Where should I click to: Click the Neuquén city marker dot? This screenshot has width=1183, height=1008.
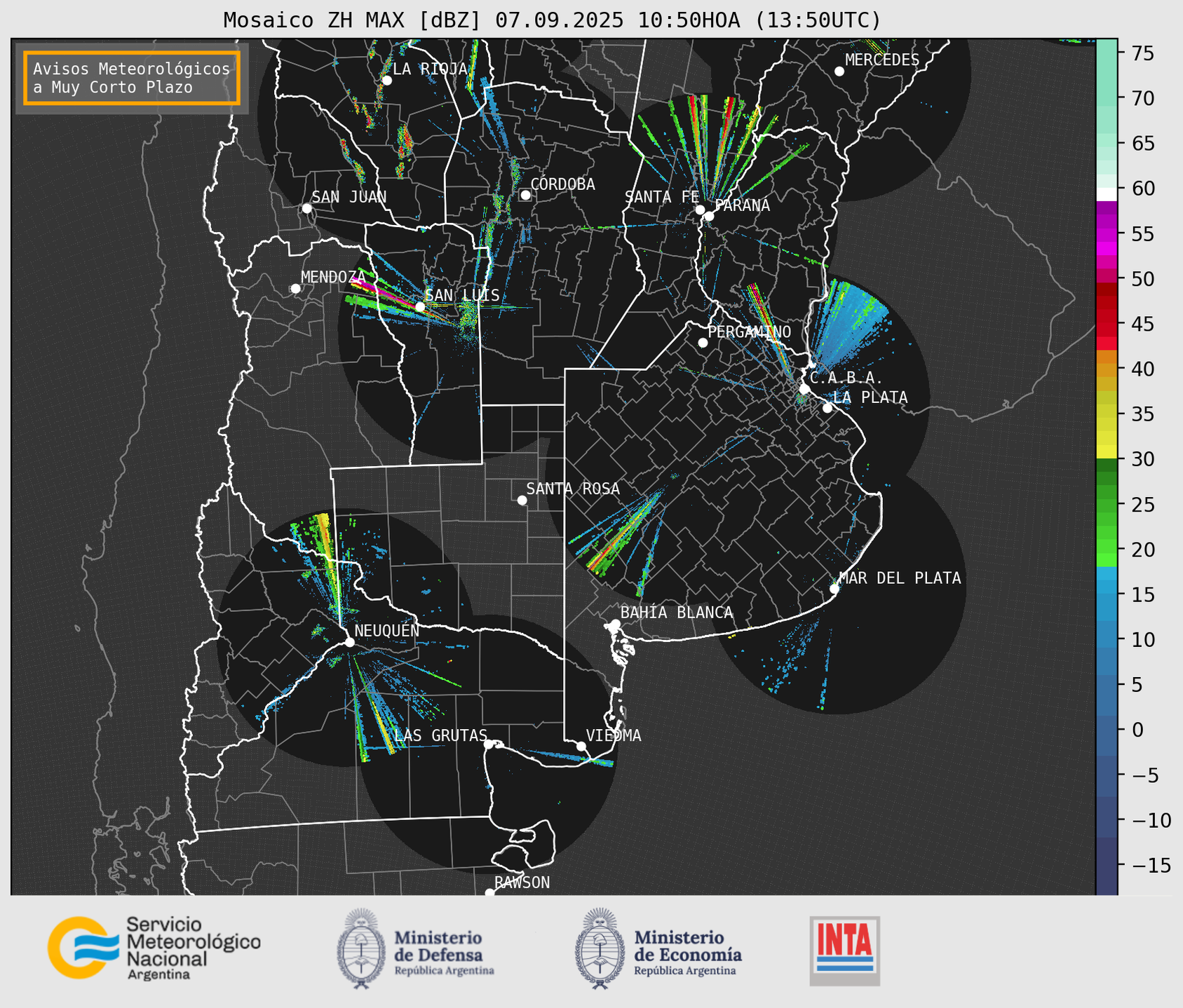pyautogui.click(x=349, y=642)
